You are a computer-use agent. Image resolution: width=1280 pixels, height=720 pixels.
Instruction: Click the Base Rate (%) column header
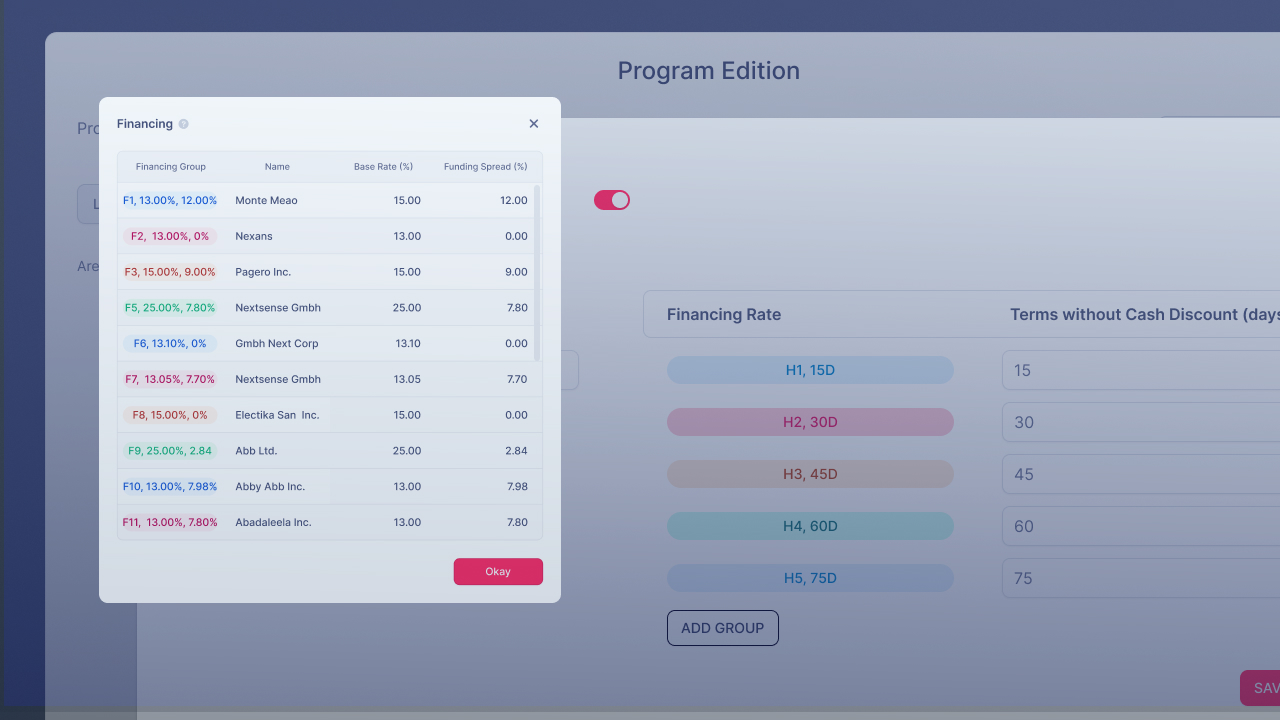[383, 167]
